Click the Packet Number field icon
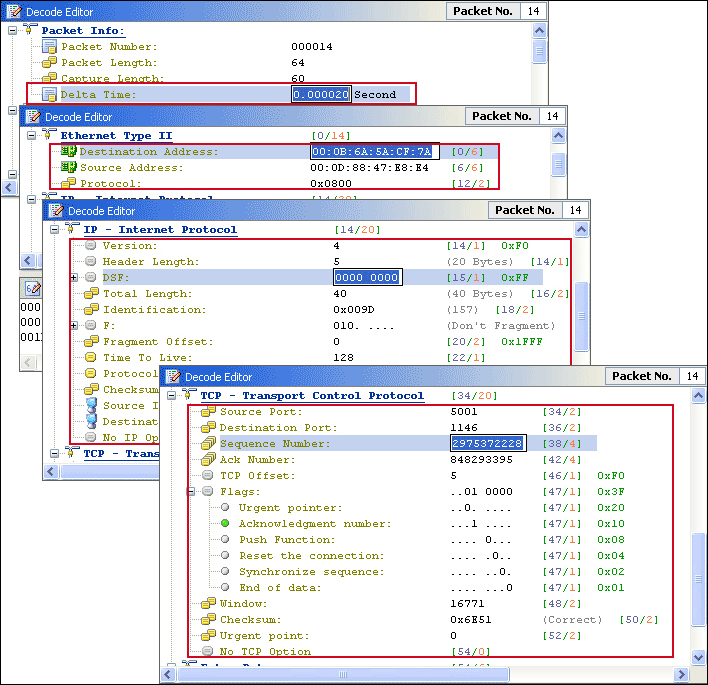Image resolution: width=708 pixels, height=685 pixels. 49,47
